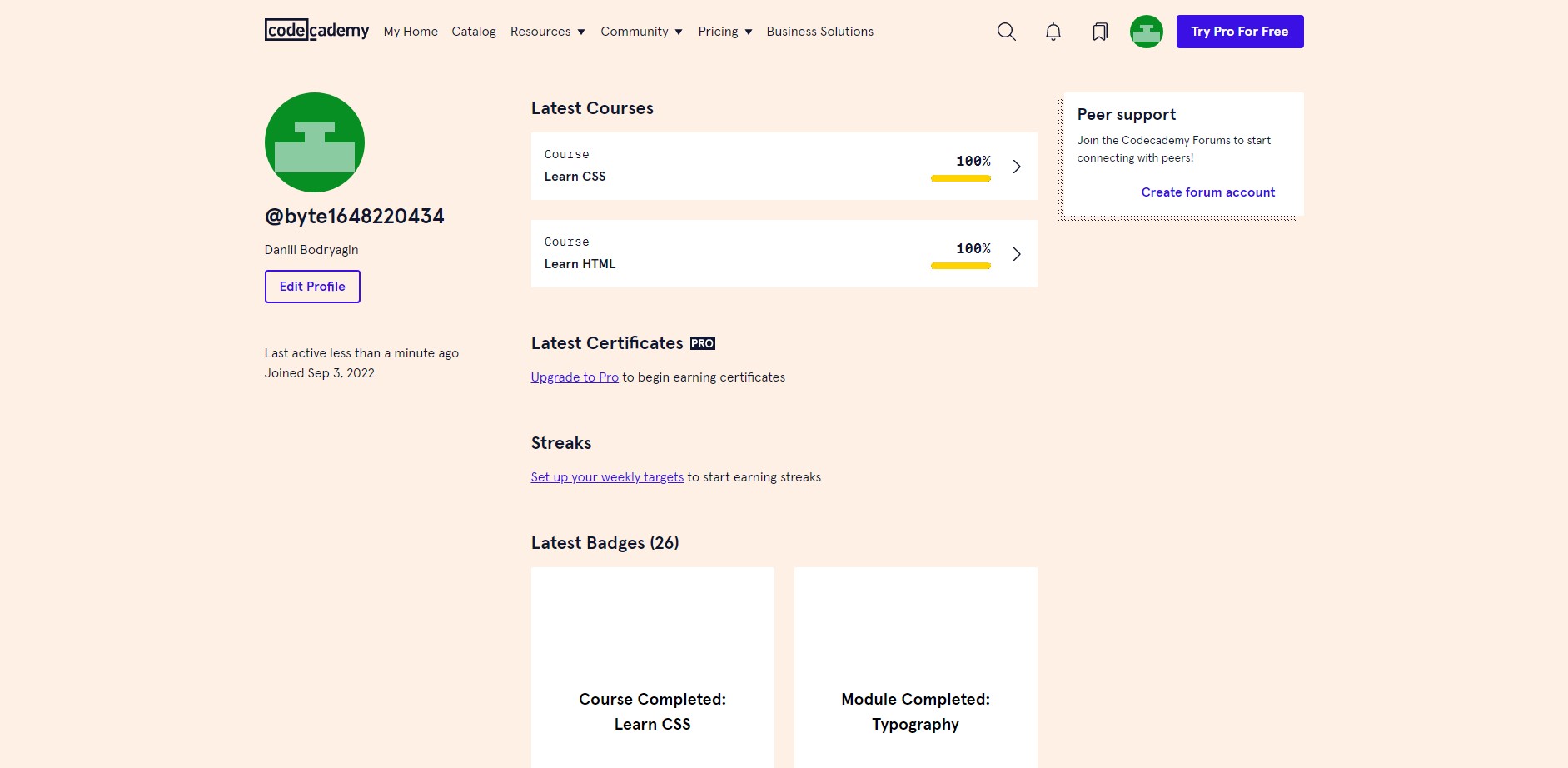Follow Set up your weekly targets link
Screen dimensions: 1568x768
pyautogui.click(x=607, y=477)
